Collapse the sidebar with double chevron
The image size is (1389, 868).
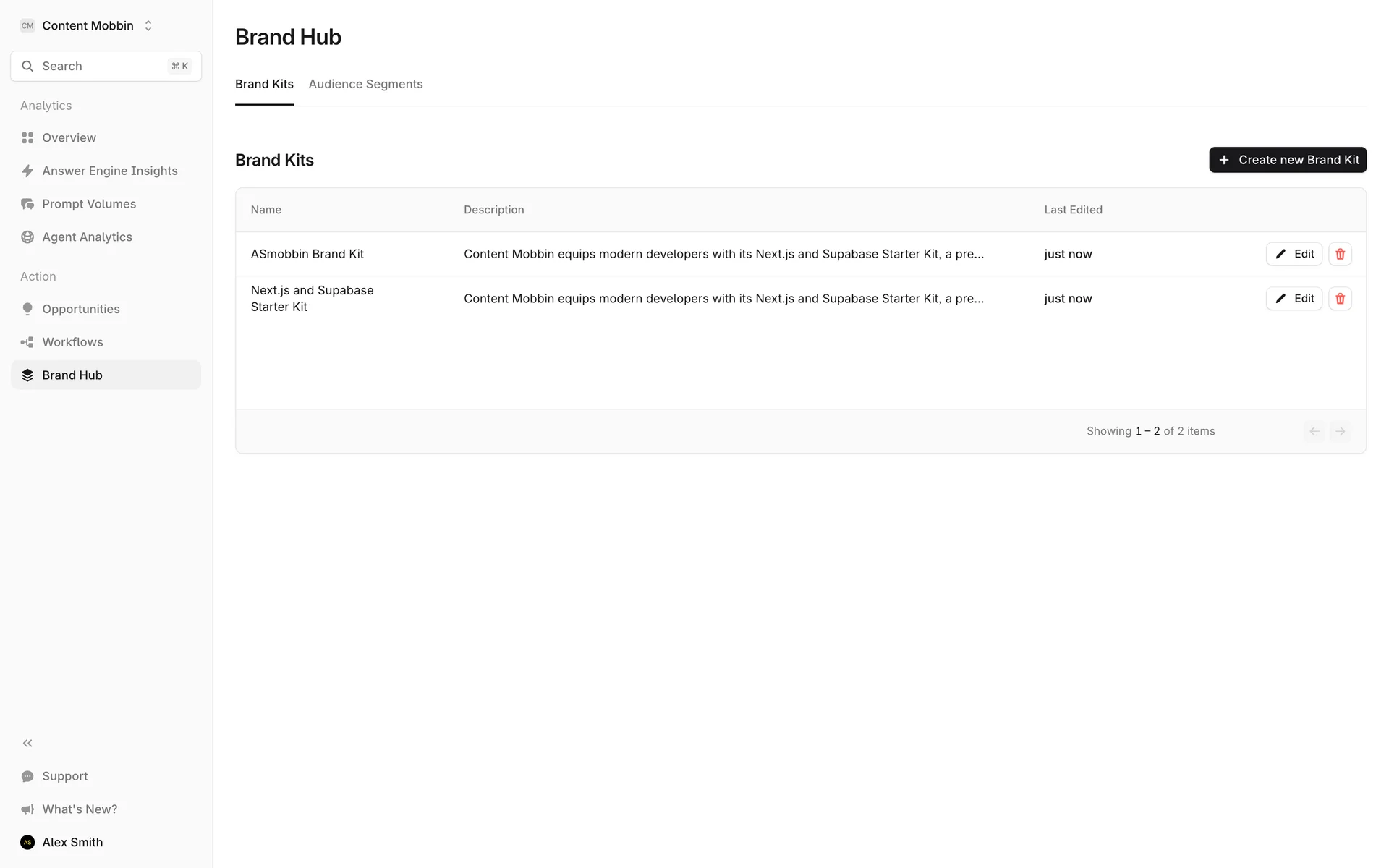[27, 743]
